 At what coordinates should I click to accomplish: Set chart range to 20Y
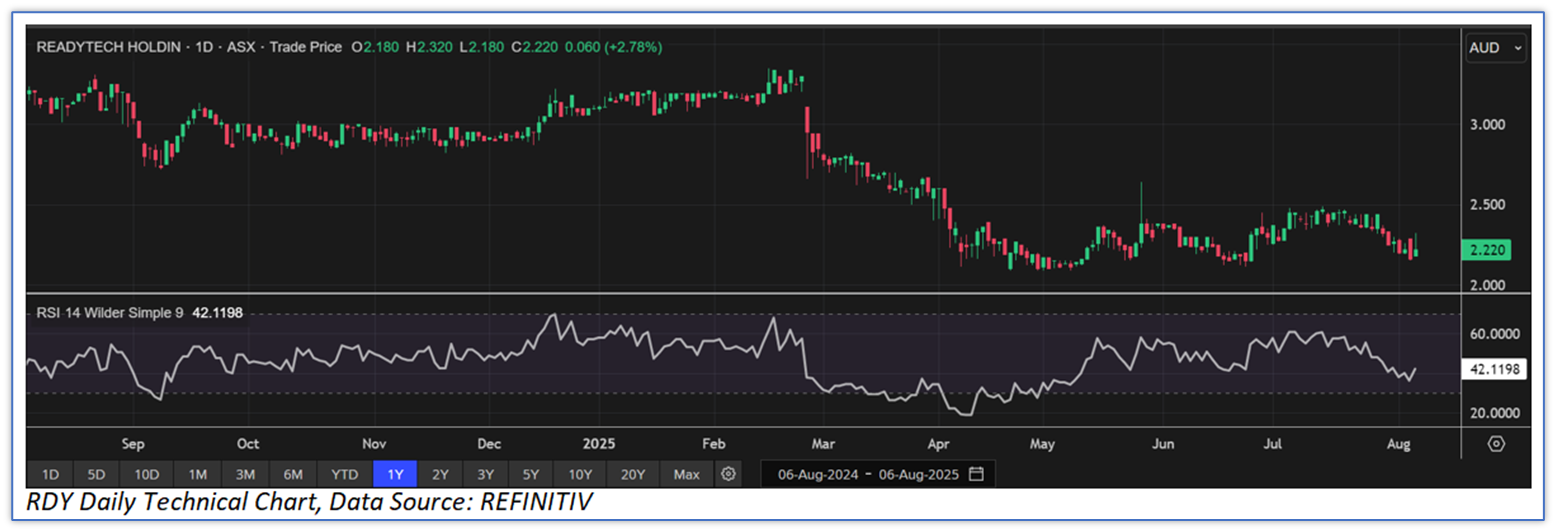632,473
